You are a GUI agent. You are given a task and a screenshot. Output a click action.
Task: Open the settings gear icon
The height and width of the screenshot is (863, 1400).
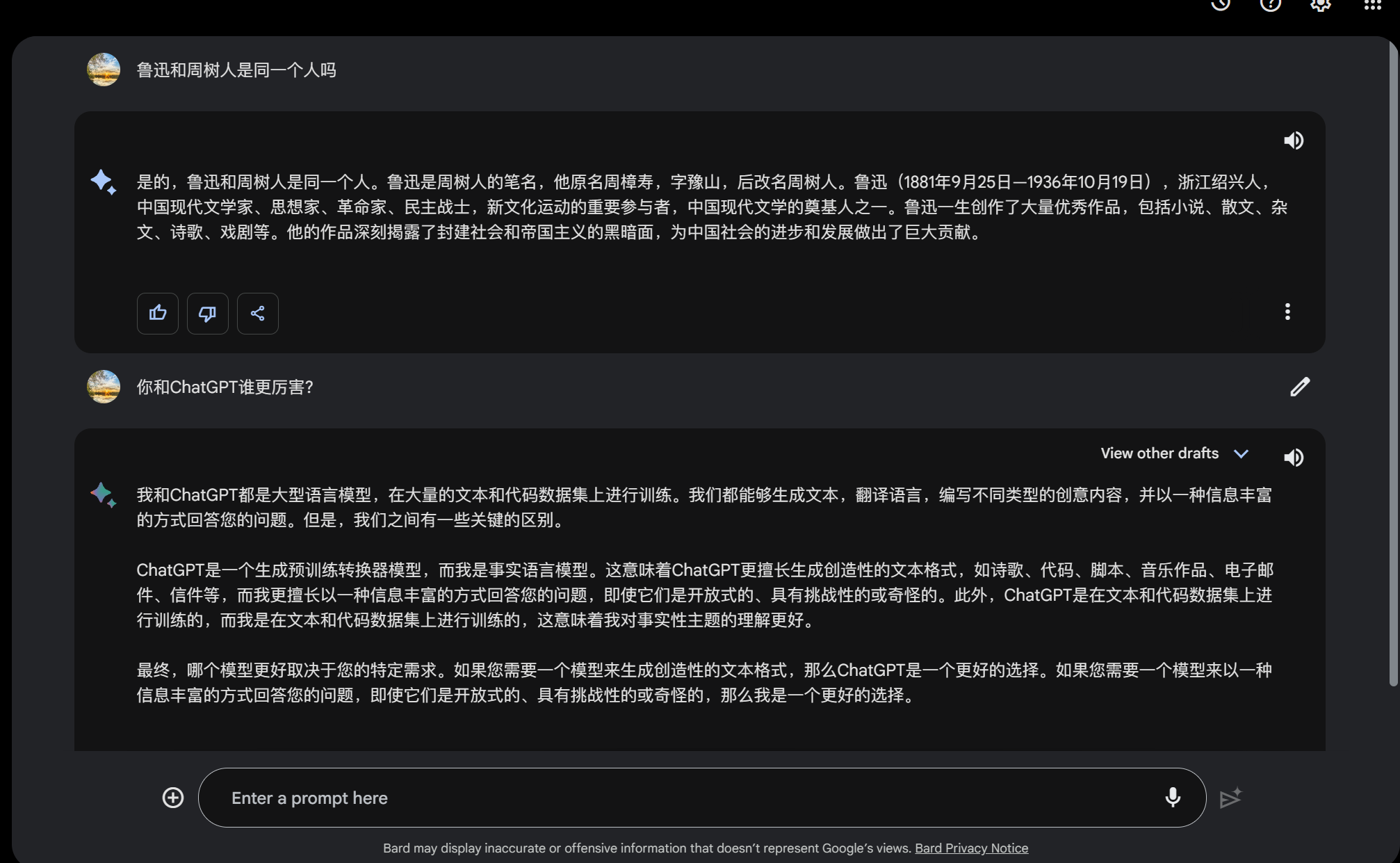[x=1321, y=4]
